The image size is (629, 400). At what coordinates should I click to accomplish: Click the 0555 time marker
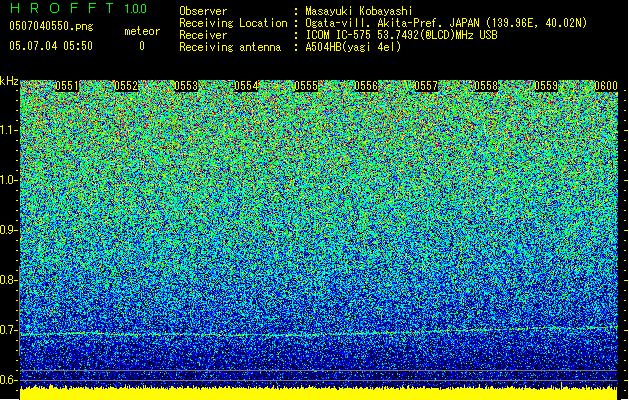coord(306,86)
